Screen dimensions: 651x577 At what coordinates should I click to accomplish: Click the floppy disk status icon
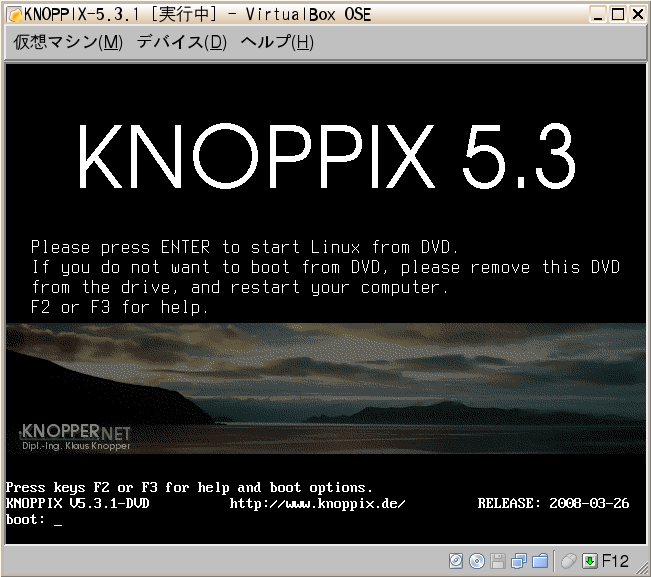click(x=498, y=561)
